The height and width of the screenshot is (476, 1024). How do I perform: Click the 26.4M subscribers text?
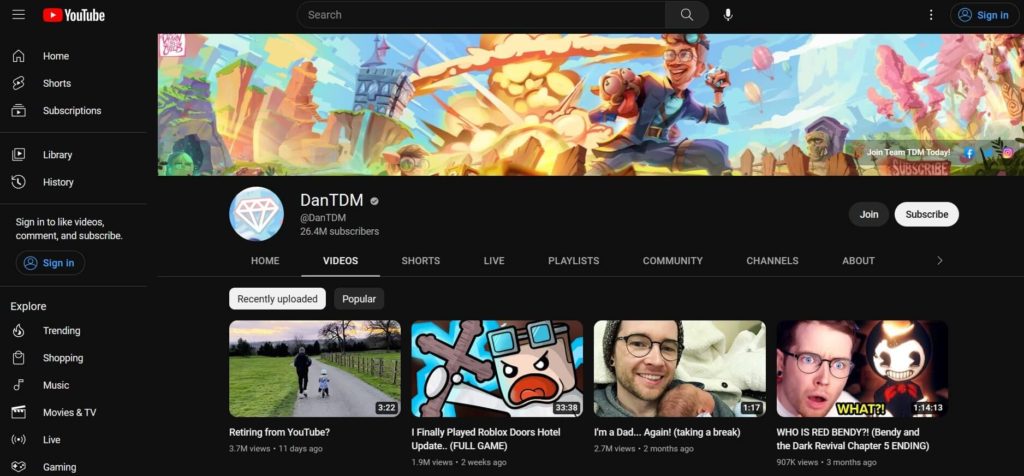click(x=340, y=231)
